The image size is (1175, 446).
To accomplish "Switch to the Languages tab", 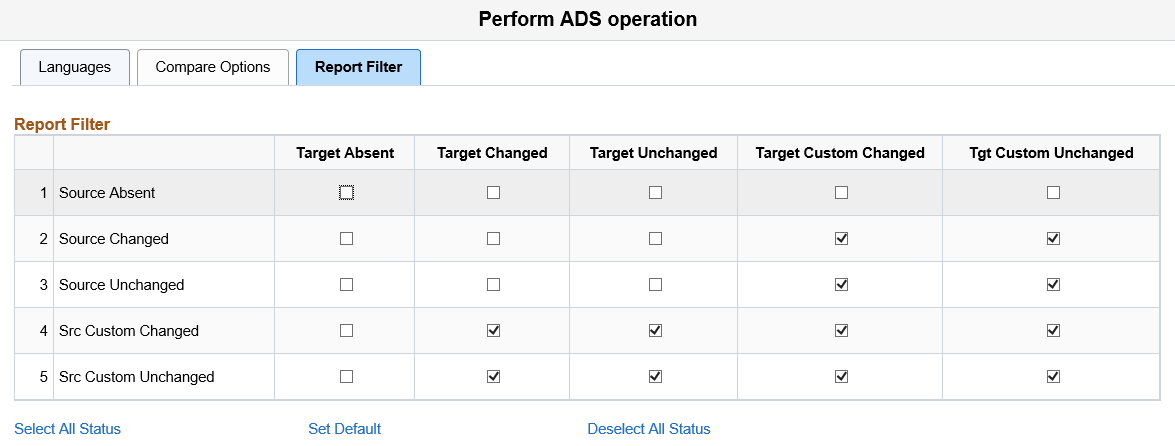I will click(x=74, y=67).
